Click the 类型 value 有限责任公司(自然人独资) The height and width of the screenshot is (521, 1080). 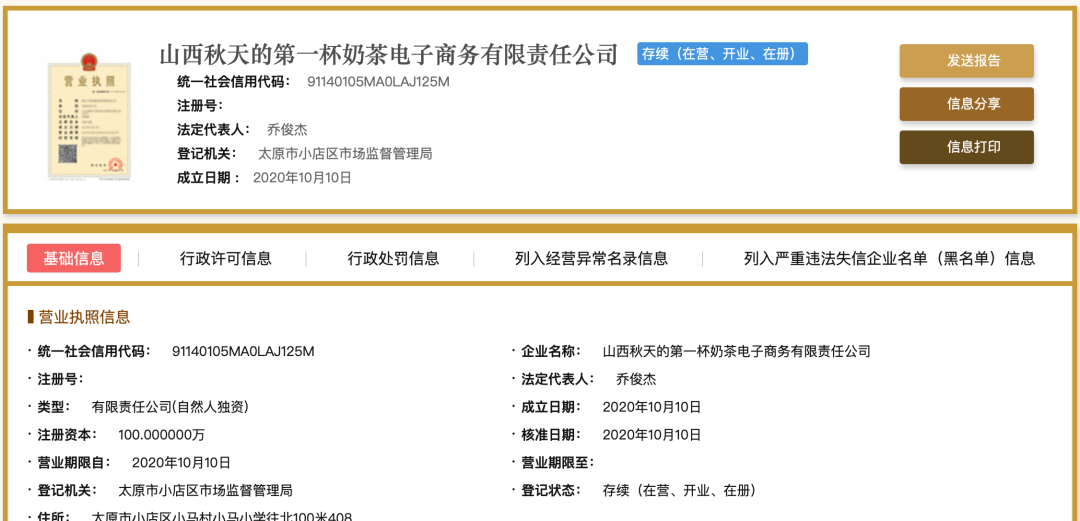(x=170, y=407)
